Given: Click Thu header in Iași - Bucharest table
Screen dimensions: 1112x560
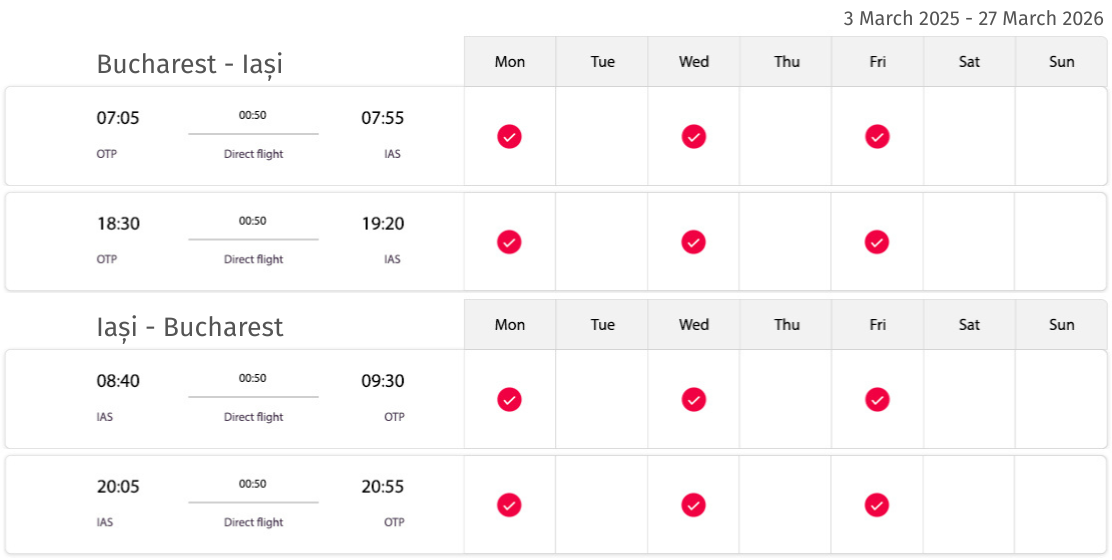Looking at the screenshot, I should click(x=786, y=325).
